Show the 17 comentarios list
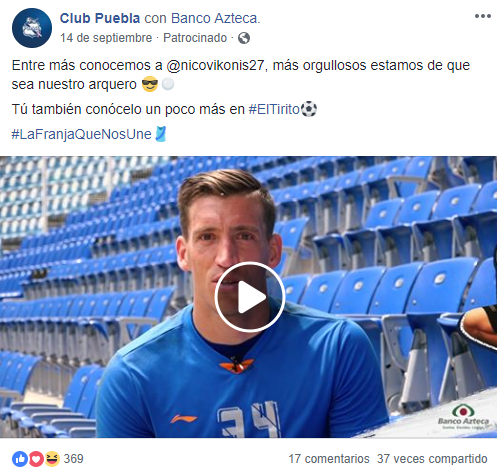This screenshot has height=473, width=497. click(329, 459)
